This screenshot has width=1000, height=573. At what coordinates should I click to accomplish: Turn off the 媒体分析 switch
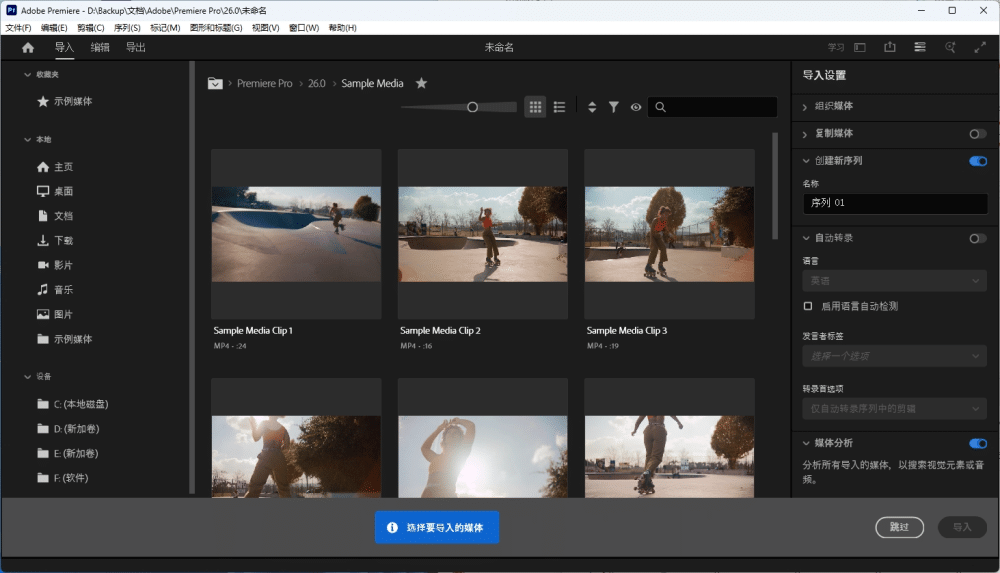click(978, 443)
